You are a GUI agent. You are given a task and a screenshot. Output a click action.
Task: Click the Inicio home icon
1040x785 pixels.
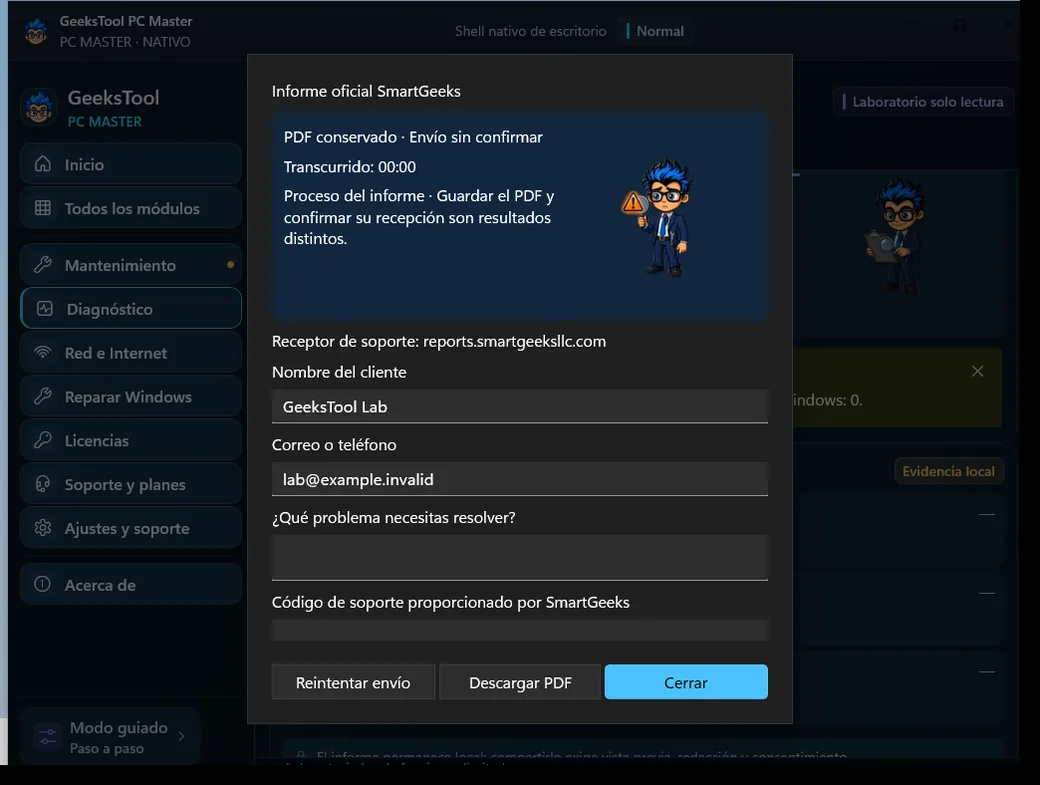pyautogui.click(x=42, y=164)
